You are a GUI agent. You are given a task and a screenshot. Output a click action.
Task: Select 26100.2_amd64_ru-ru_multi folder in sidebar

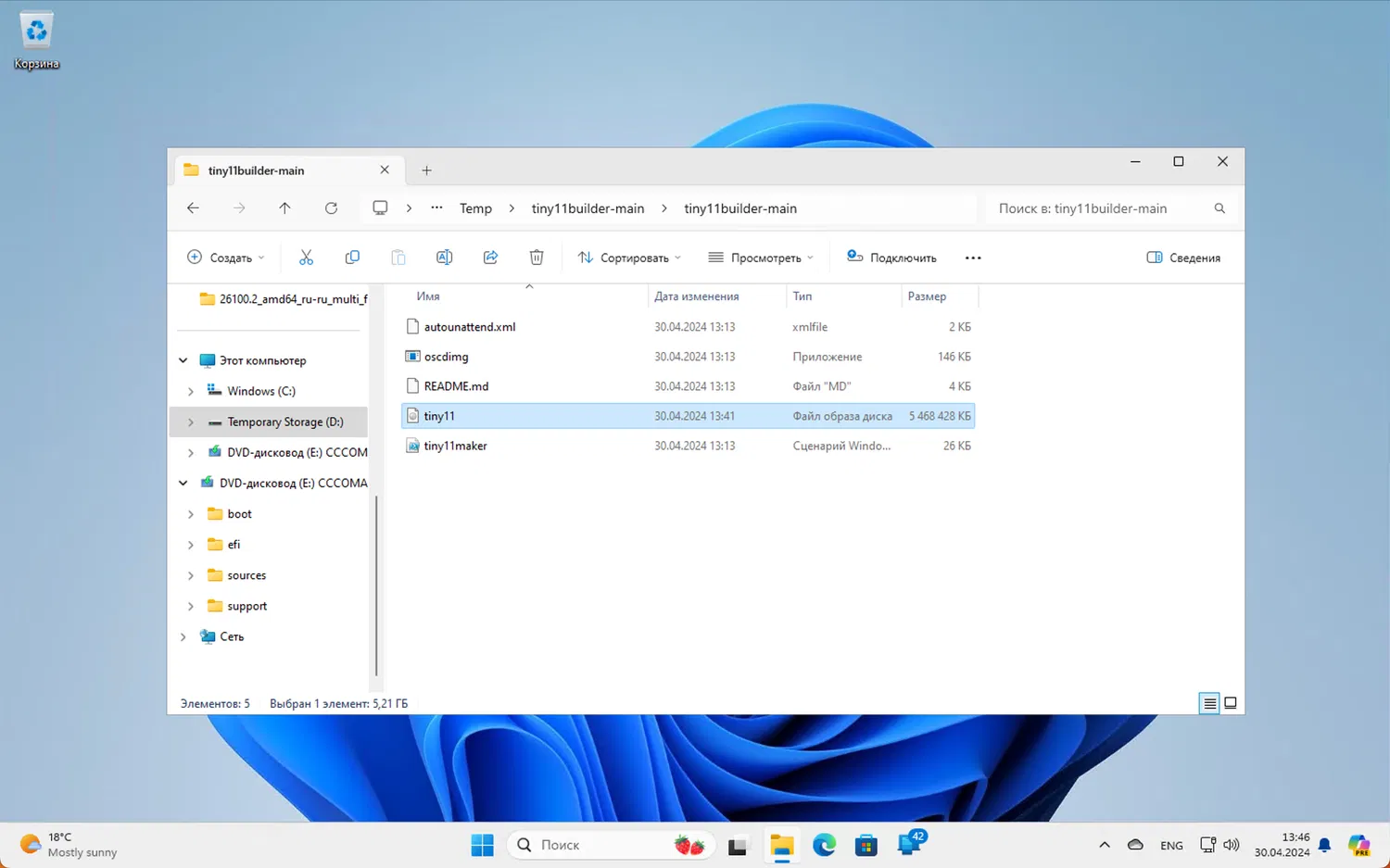point(284,299)
